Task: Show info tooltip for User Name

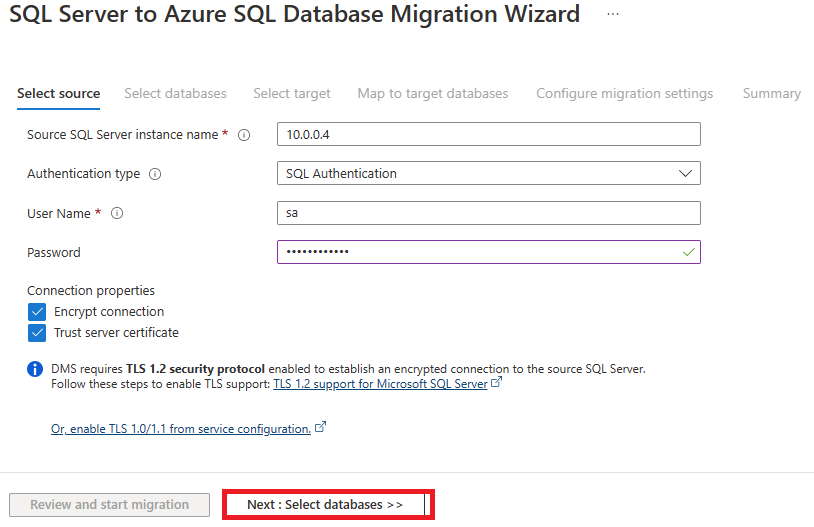Action: (x=117, y=213)
